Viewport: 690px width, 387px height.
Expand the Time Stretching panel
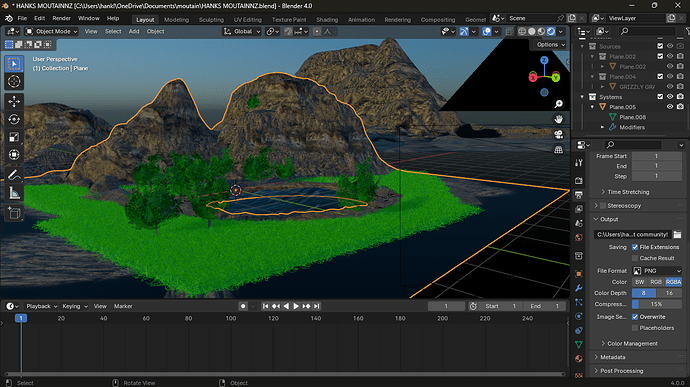click(628, 192)
